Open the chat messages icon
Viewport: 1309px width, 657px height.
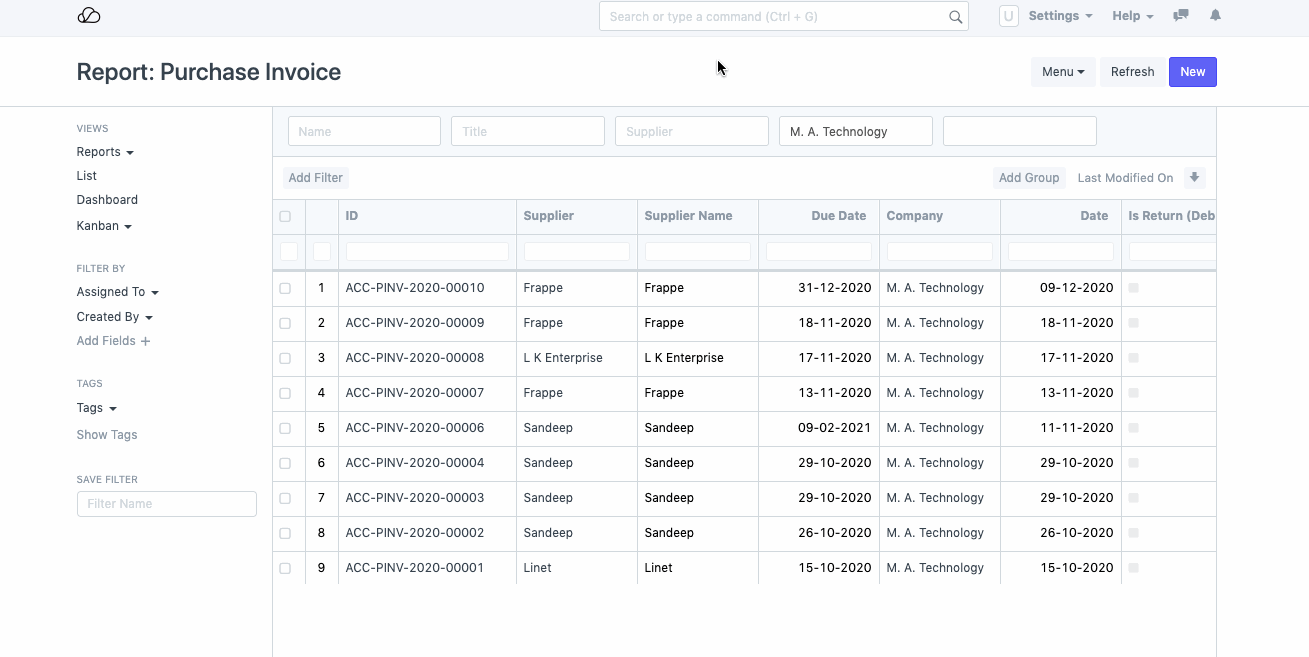[1181, 16]
